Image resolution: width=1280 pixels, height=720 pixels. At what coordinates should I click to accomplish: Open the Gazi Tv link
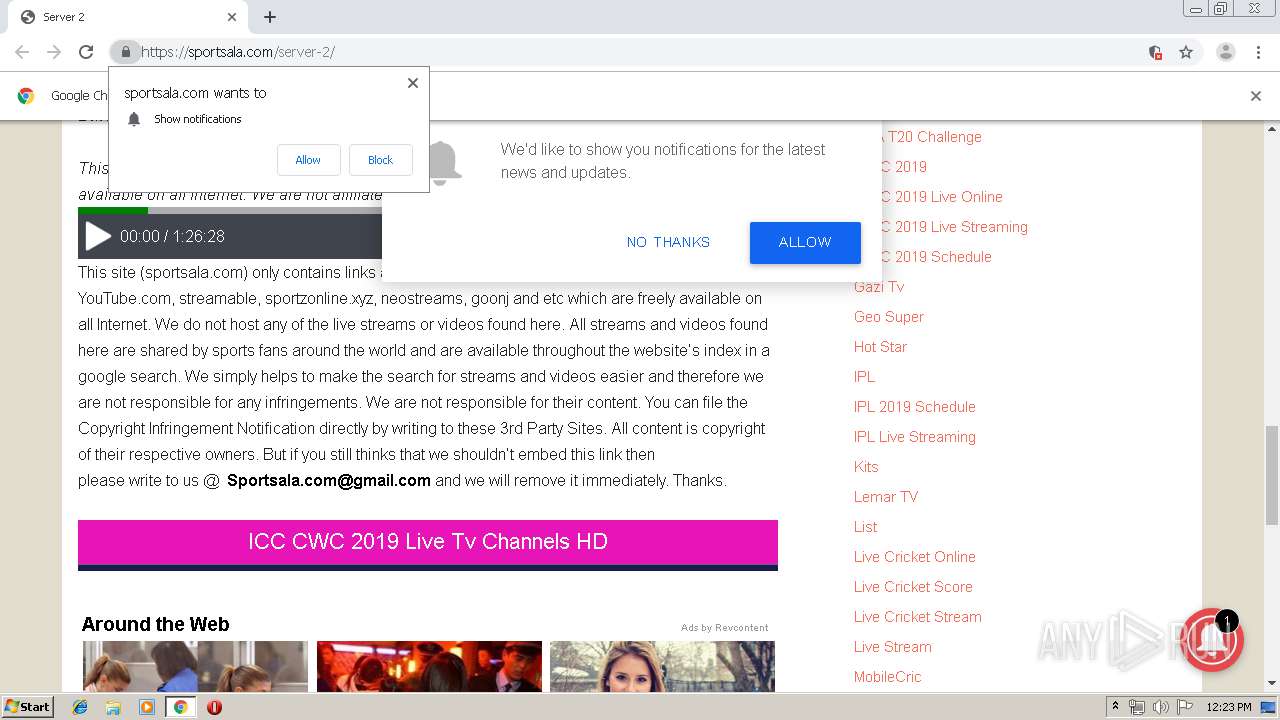coord(879,287)
